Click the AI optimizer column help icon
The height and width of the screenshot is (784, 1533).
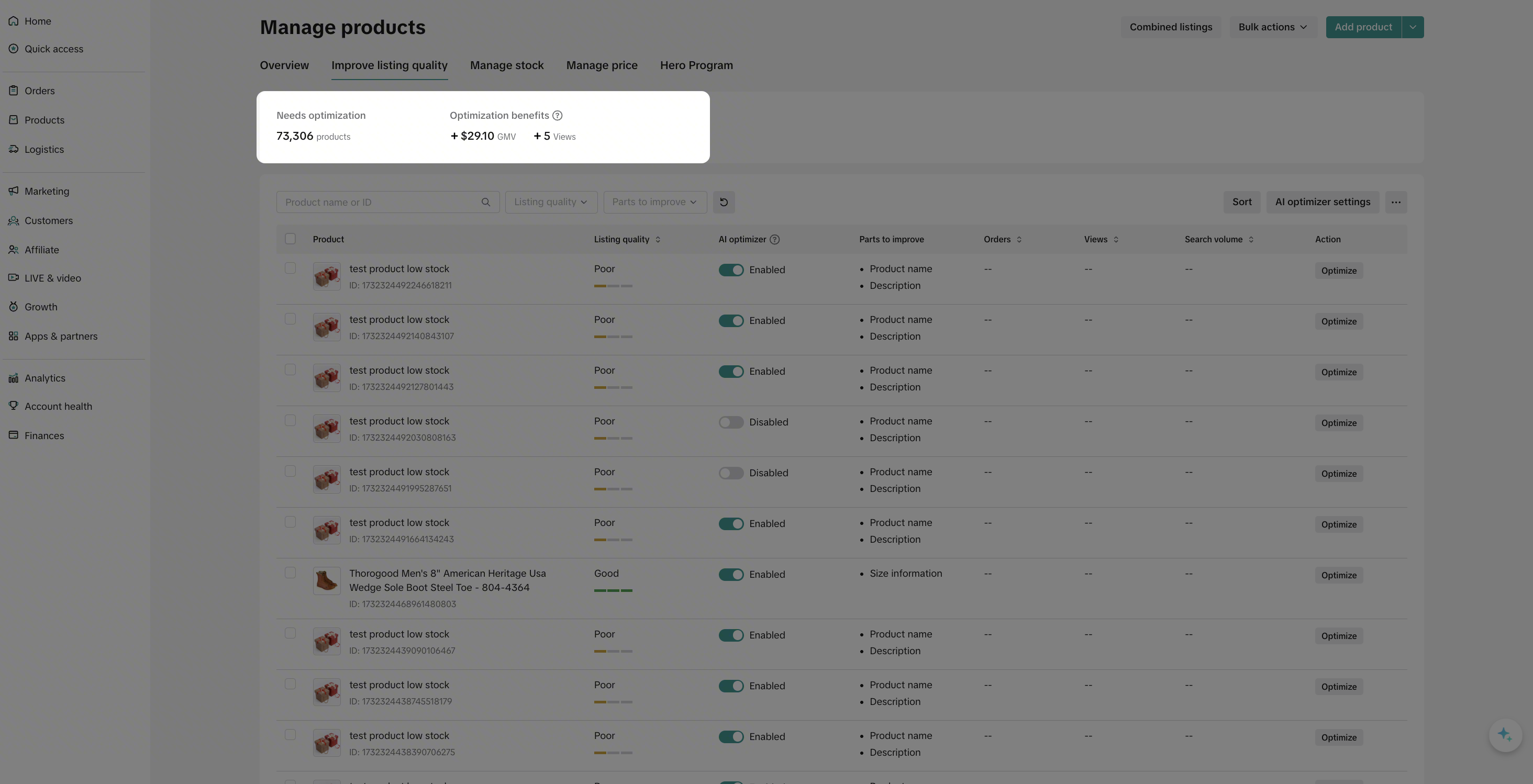[774, 240]
